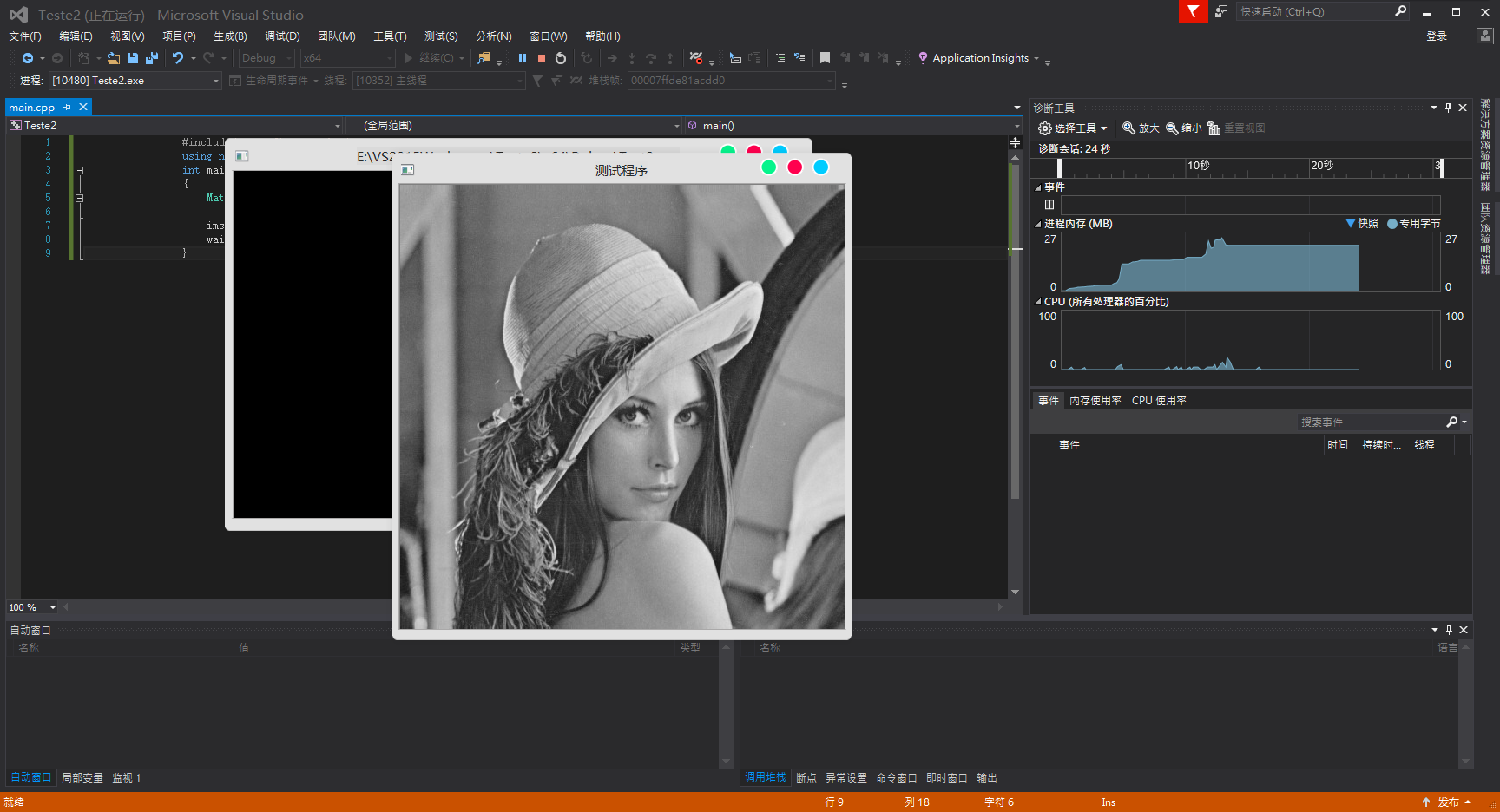Click the open file icon

pos(114,58)
